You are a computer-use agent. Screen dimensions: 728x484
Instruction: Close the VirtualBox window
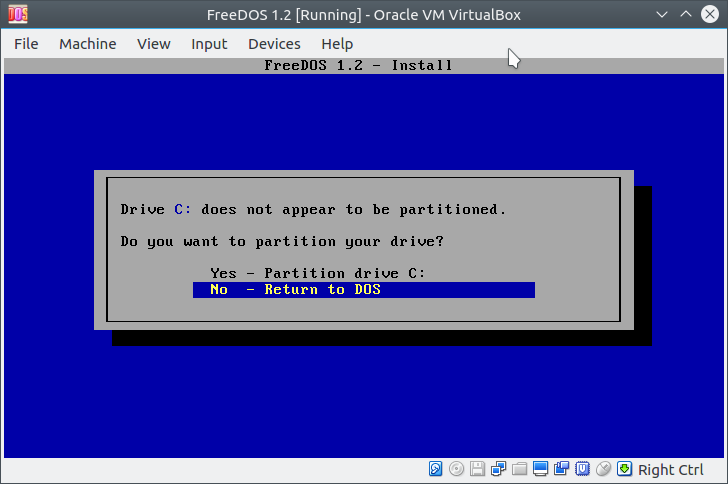pyautogui.click(x=710, y=14)
